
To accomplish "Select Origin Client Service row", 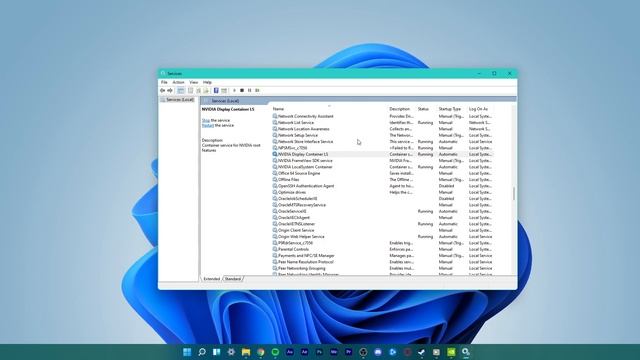I will [x=382, y=230].
